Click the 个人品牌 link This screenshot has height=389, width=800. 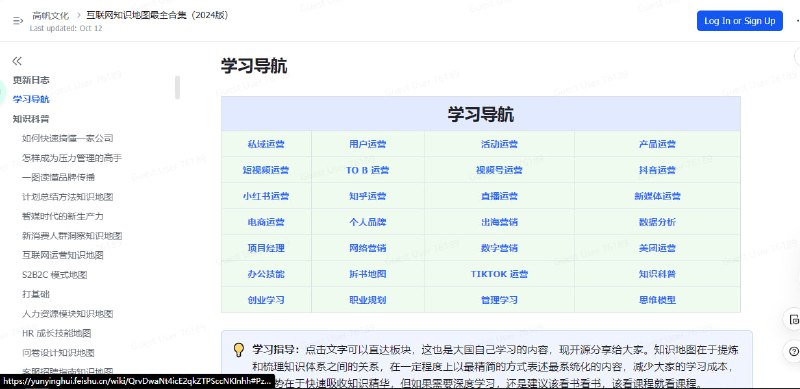pyautogui.click(x=367, y=222)
